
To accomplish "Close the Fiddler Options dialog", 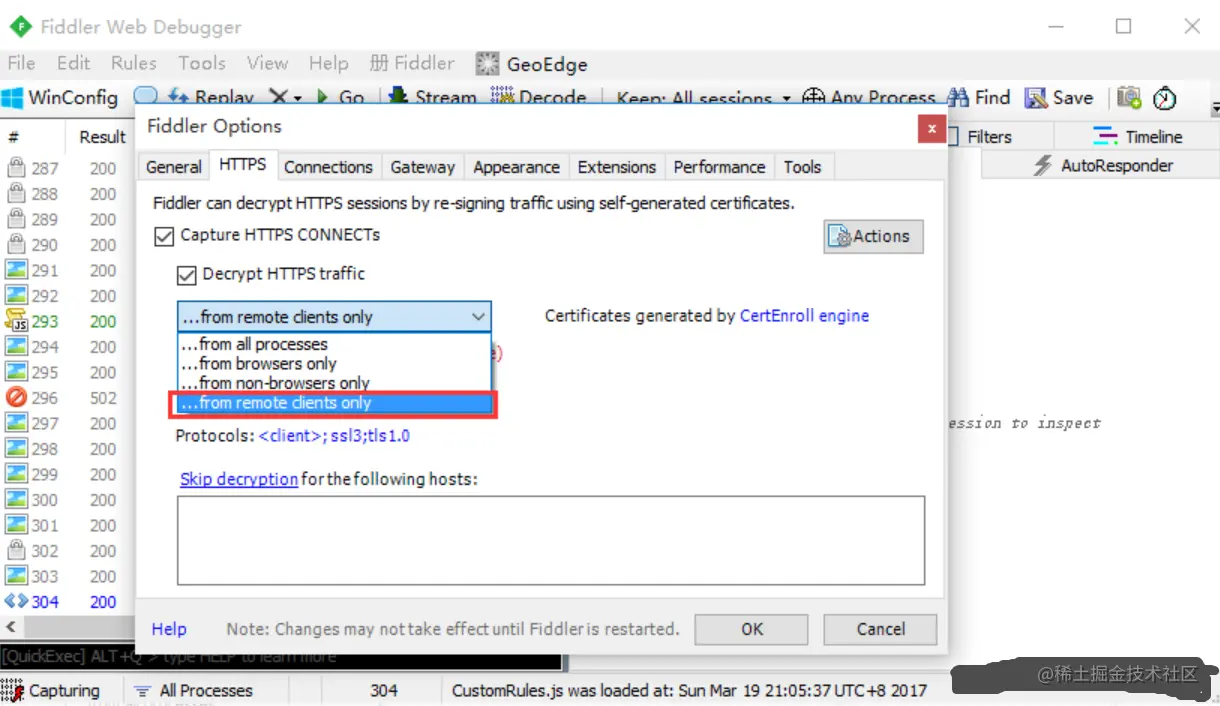I will point(931,128).
